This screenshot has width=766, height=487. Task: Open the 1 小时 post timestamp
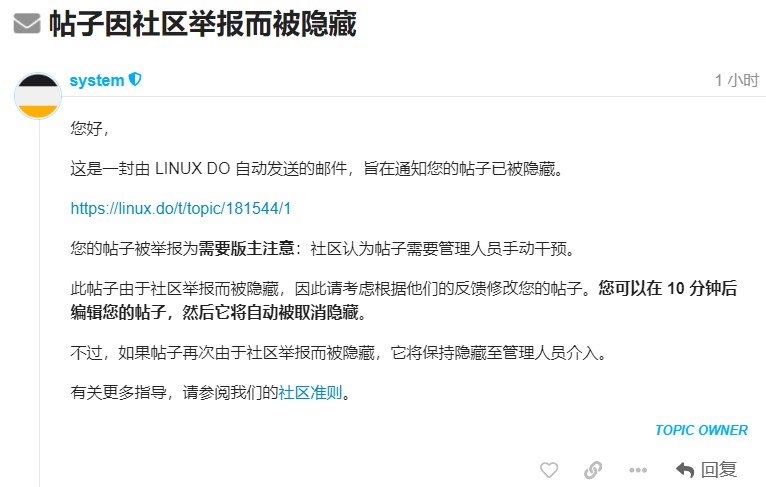(737, 80)
